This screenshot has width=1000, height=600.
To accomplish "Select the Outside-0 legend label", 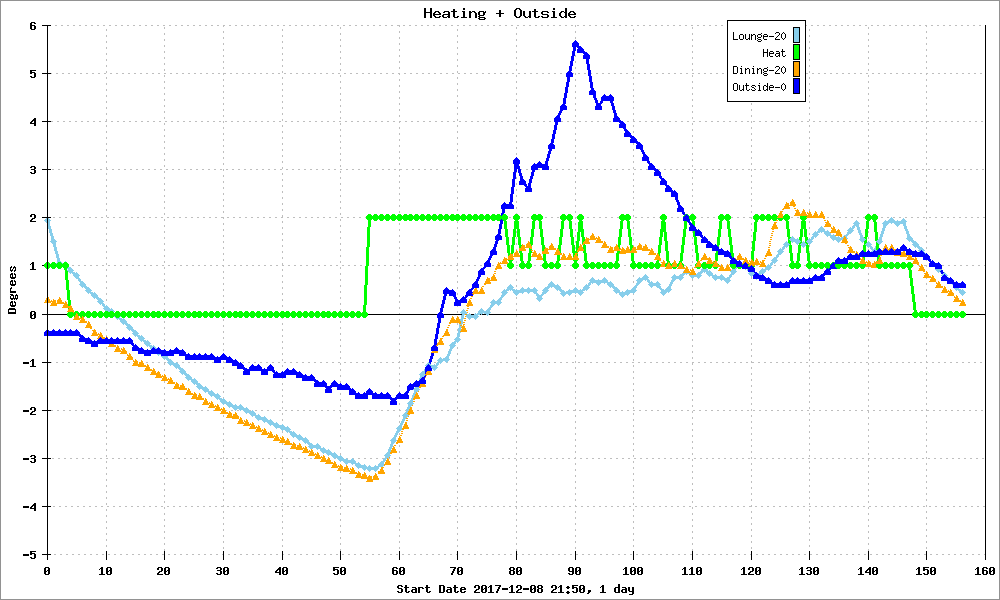I will tap(759, 87).
